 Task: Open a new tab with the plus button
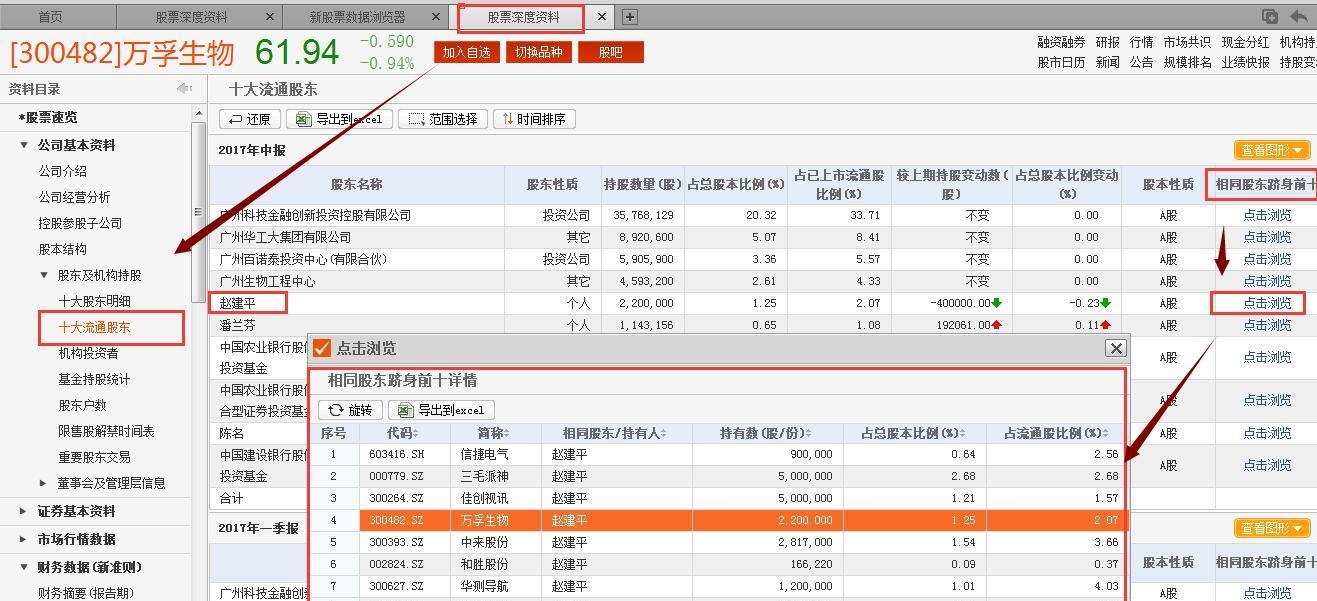pos(629,17)
